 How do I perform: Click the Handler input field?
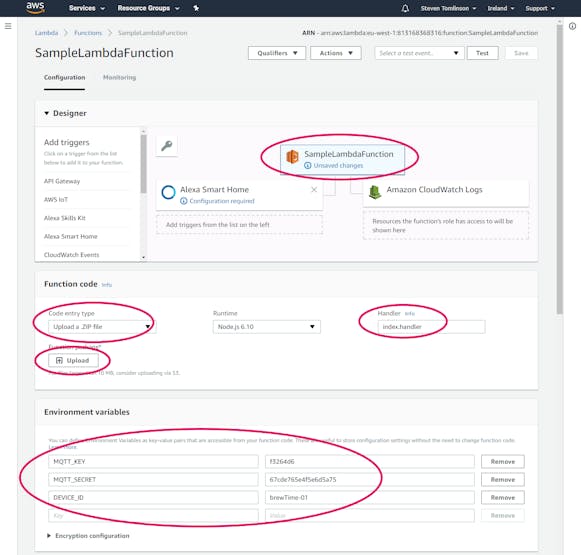point(431,327)
